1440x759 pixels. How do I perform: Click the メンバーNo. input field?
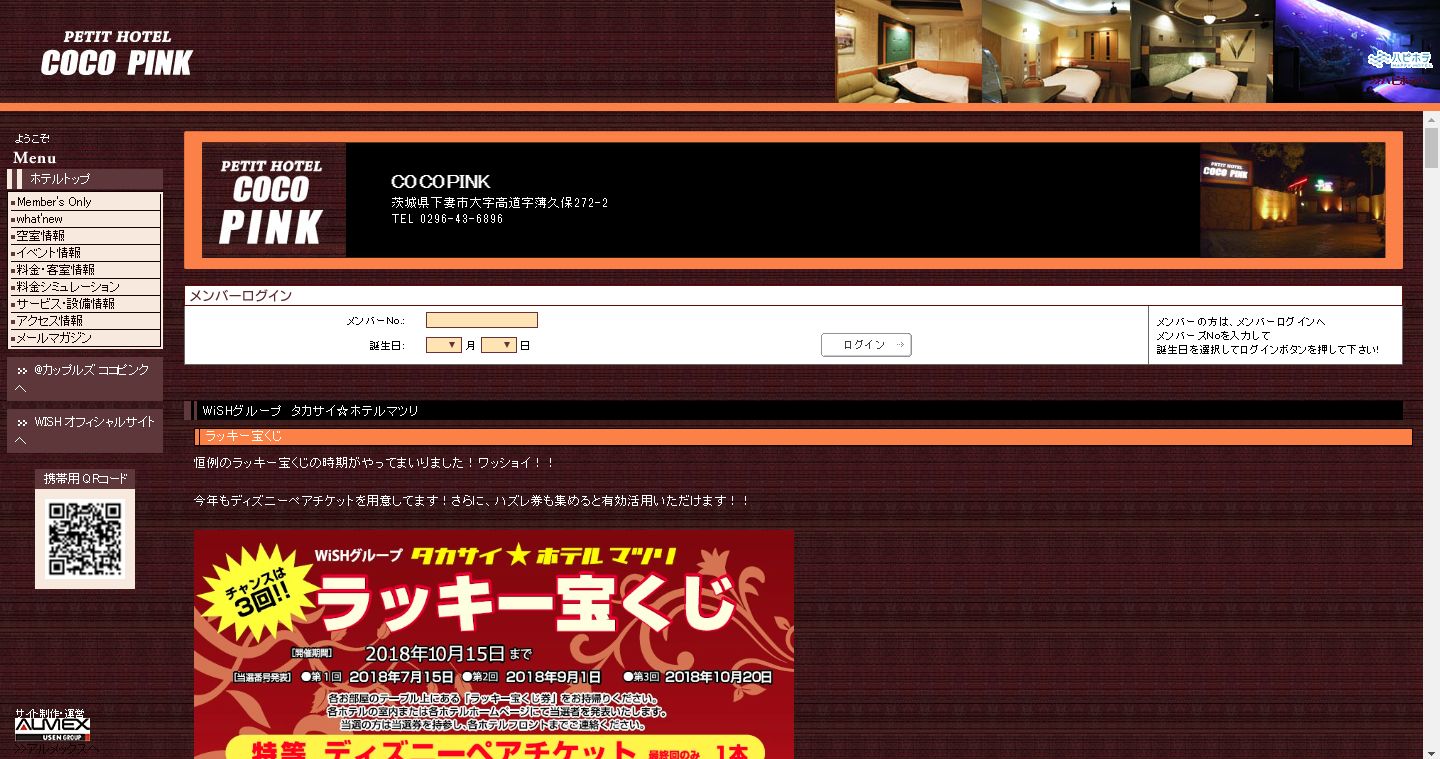tap(482, 320)
